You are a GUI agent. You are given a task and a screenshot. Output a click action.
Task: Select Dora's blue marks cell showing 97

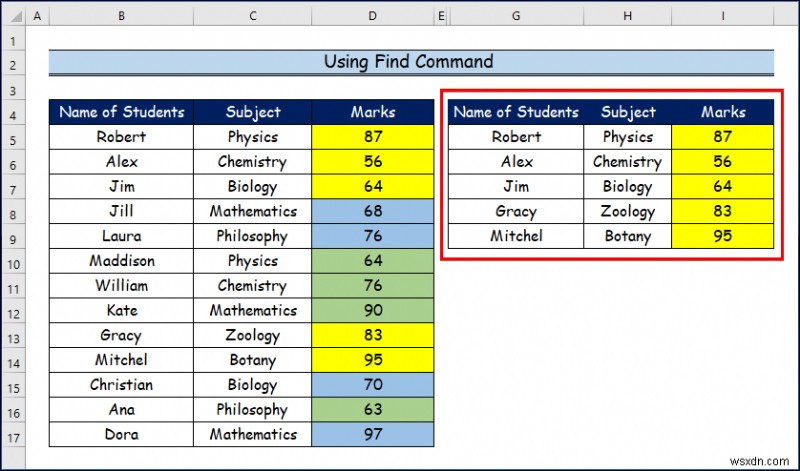click(x=373, y=435)
